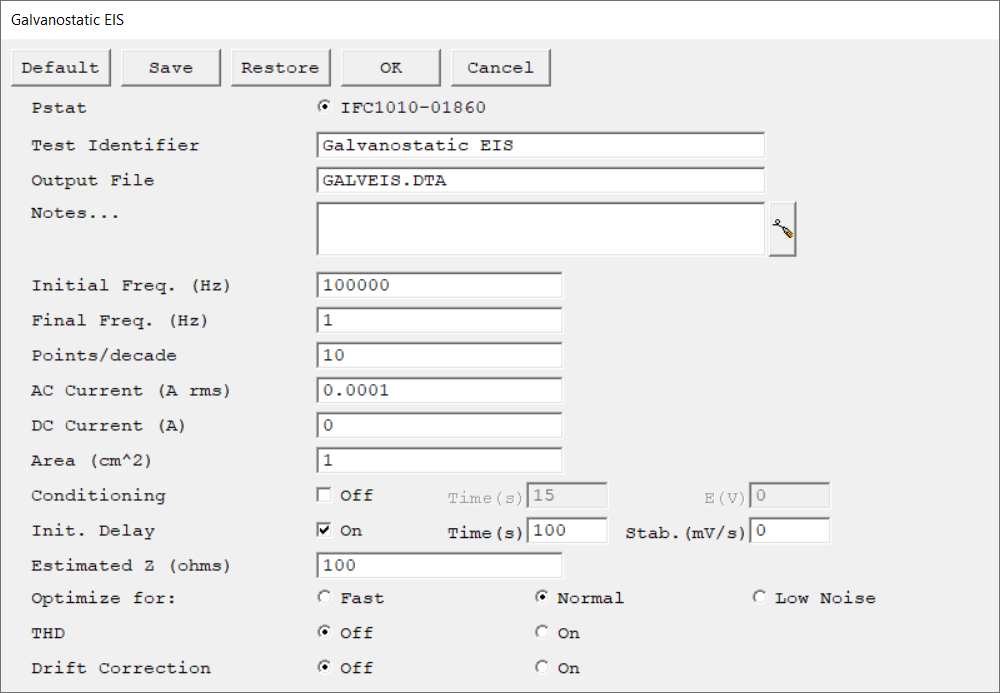
Task: Click the Init. Delay Time(s) field
Action: 567,530
